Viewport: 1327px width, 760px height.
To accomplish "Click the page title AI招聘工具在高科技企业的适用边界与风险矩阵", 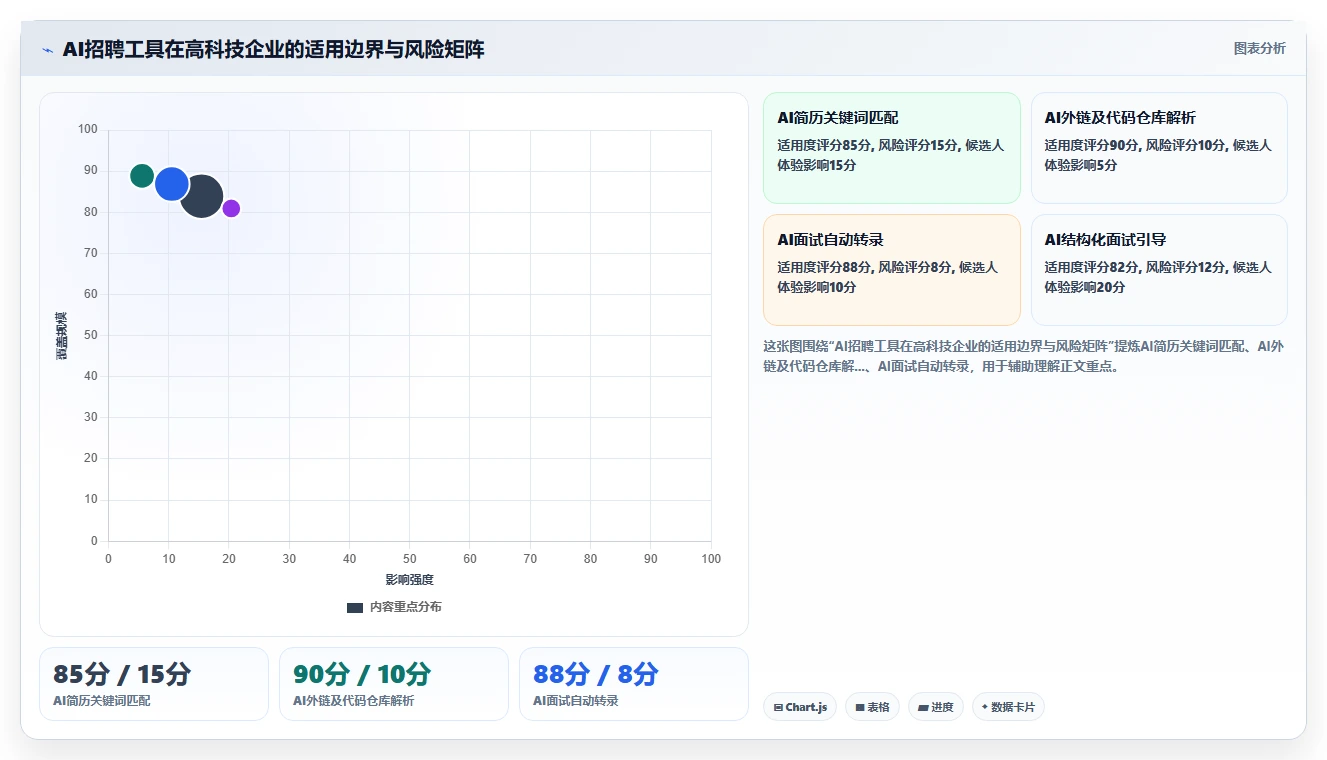I will 273,50.
